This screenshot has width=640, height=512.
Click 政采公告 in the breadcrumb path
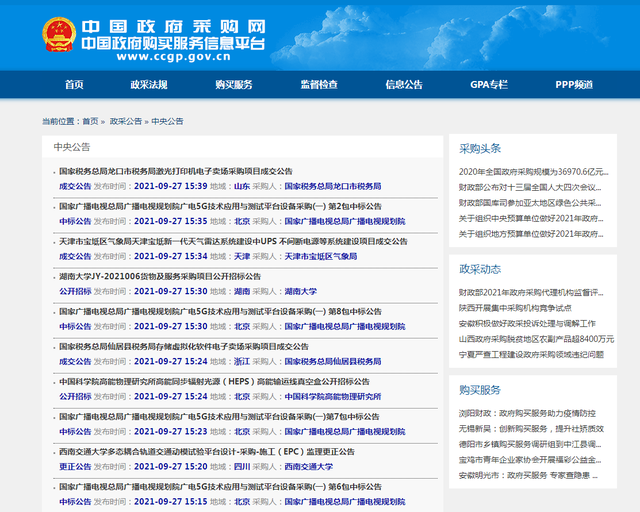[126, 121]
